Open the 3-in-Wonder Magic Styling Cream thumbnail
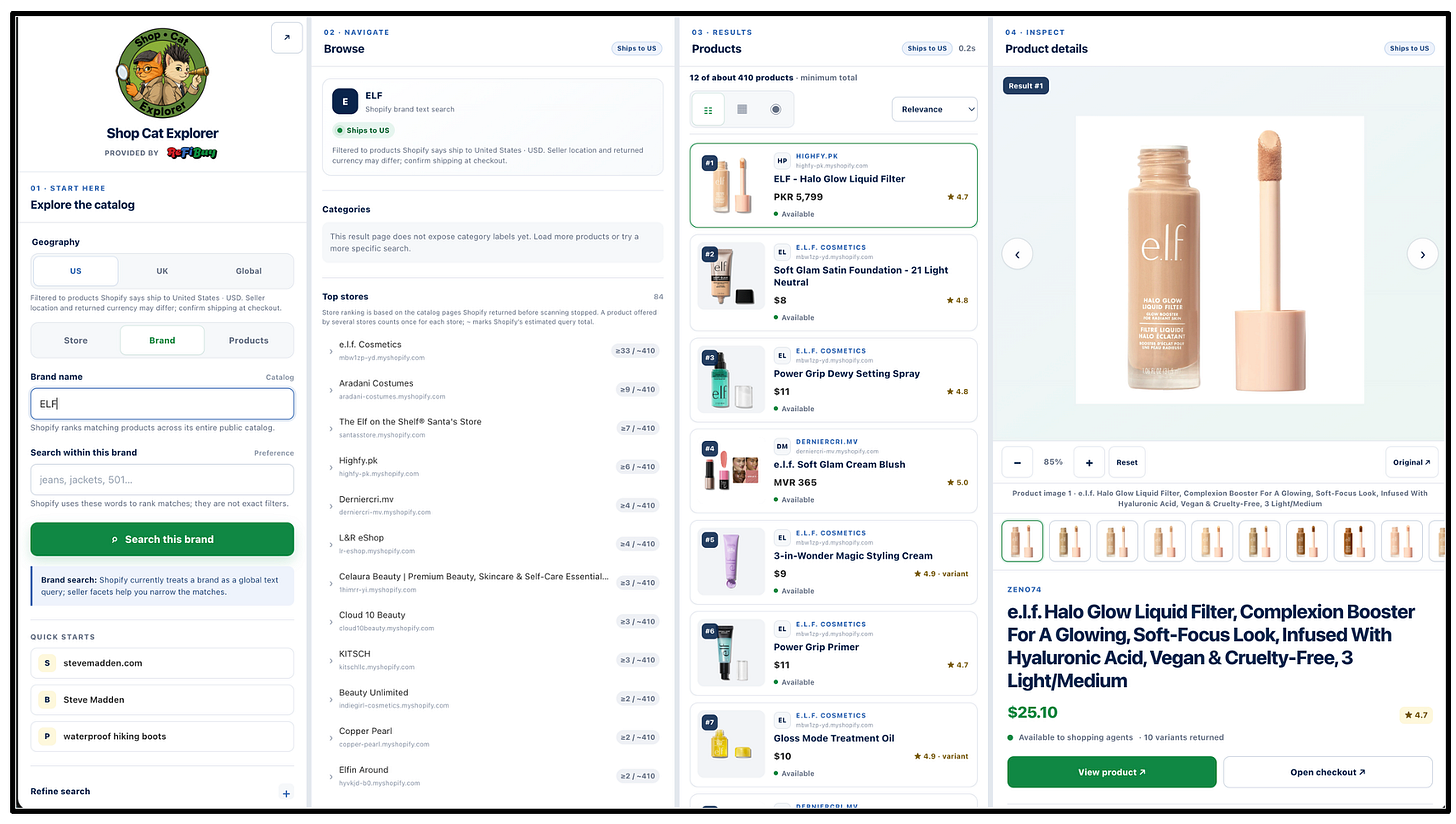 tap(731, 562)
